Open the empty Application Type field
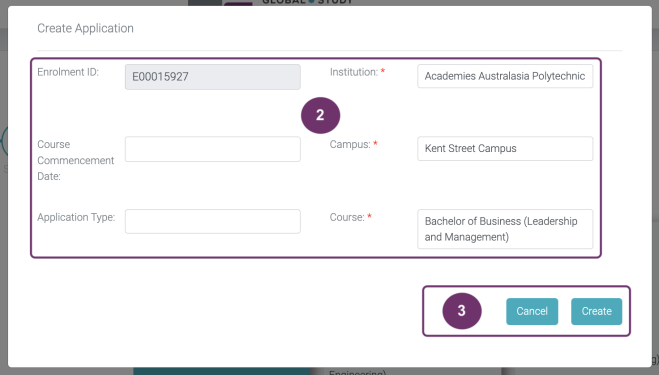 point(213,221)
